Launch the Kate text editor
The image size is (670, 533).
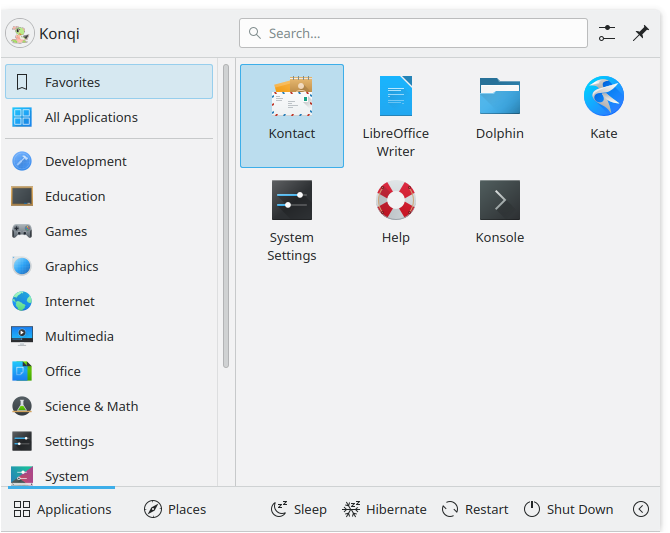pos(604,116)
